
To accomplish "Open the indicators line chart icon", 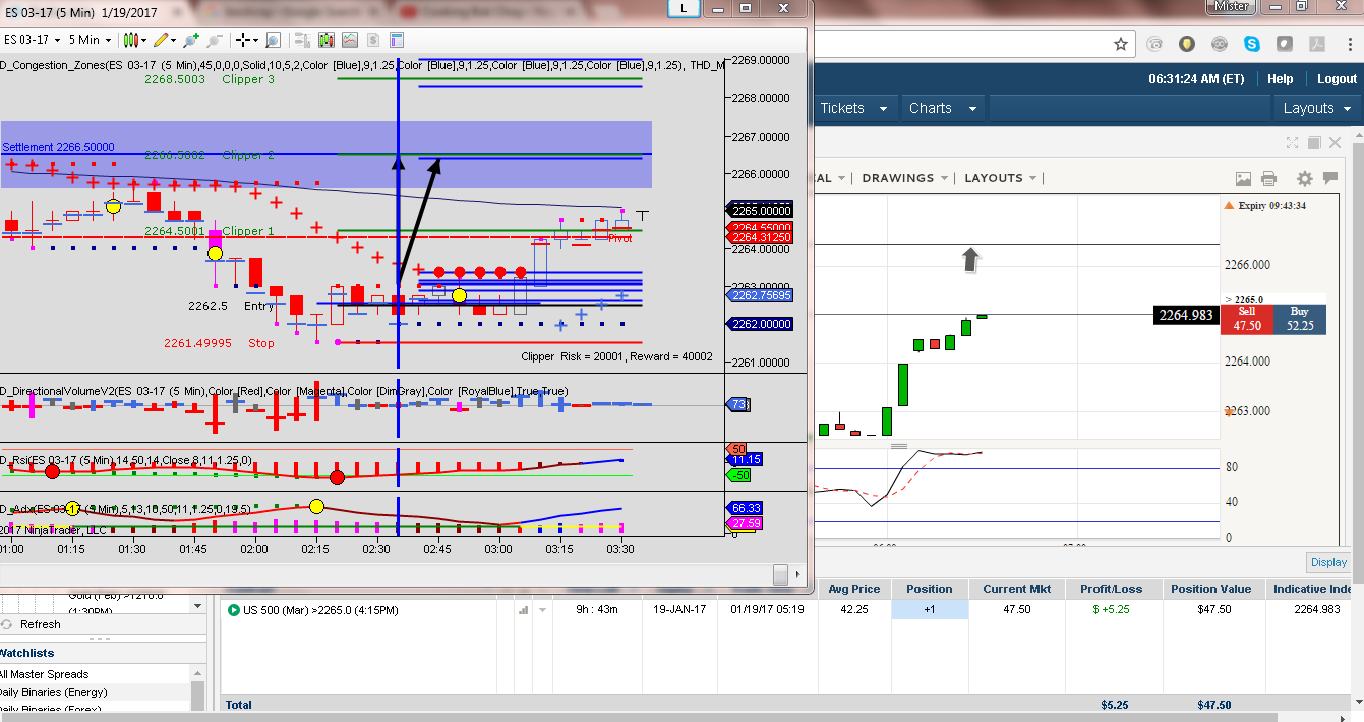I will pos(350,40).
